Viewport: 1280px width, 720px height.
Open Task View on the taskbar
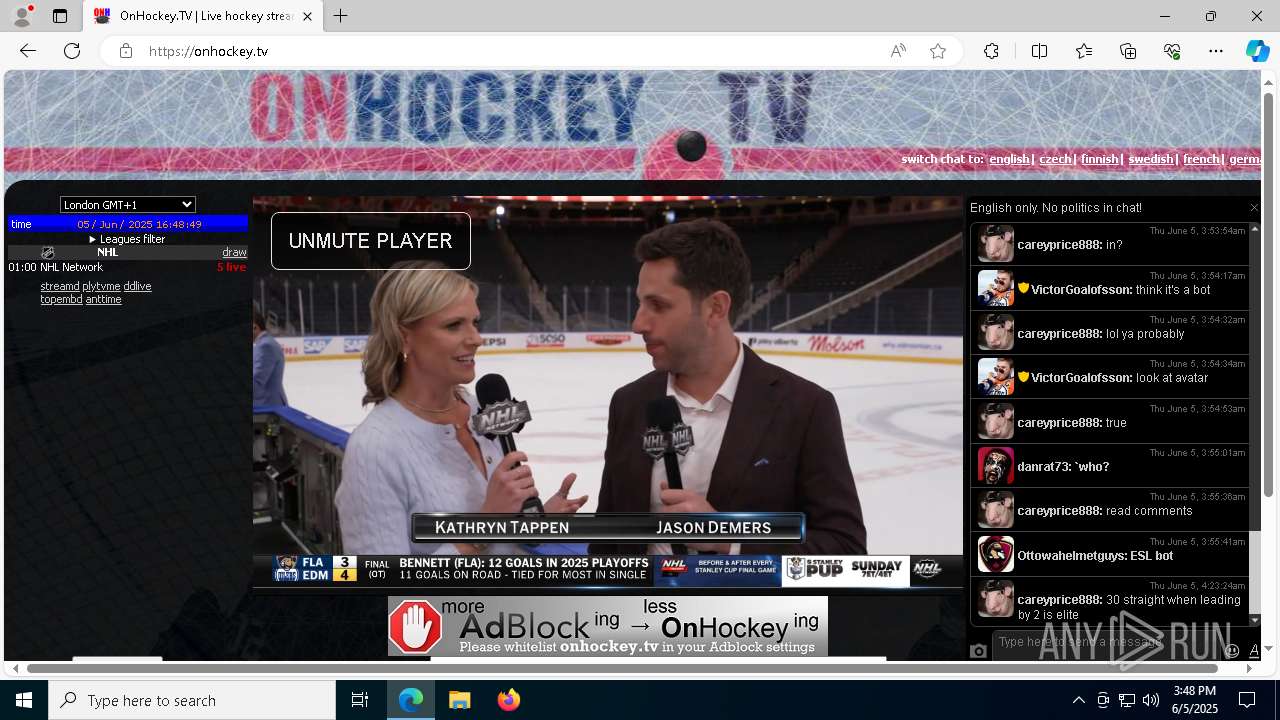[360, 700]
